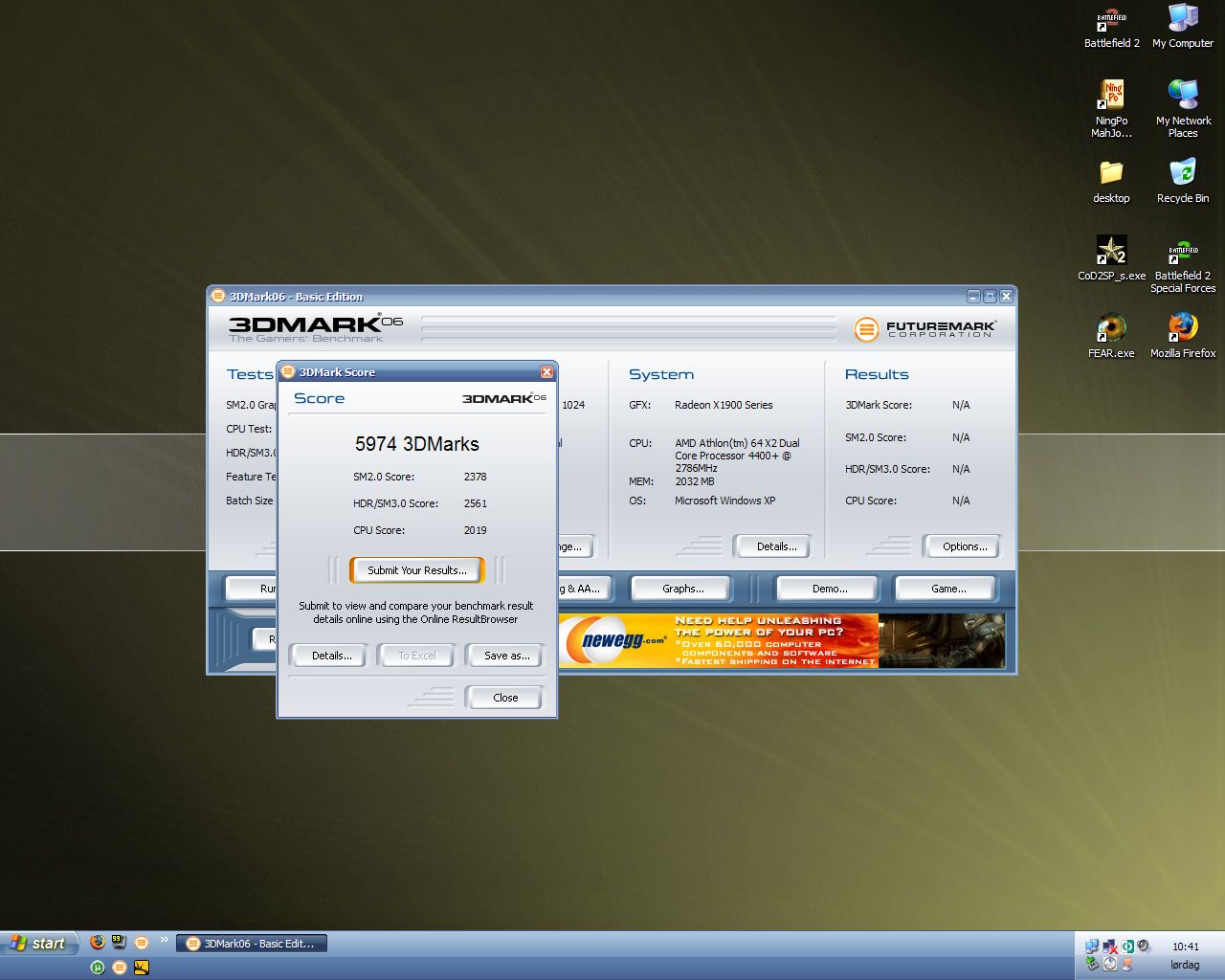This screenshot has width=1225, height=980.
Task: Click SM2.0 score value 2378
Action: (475, 477)
